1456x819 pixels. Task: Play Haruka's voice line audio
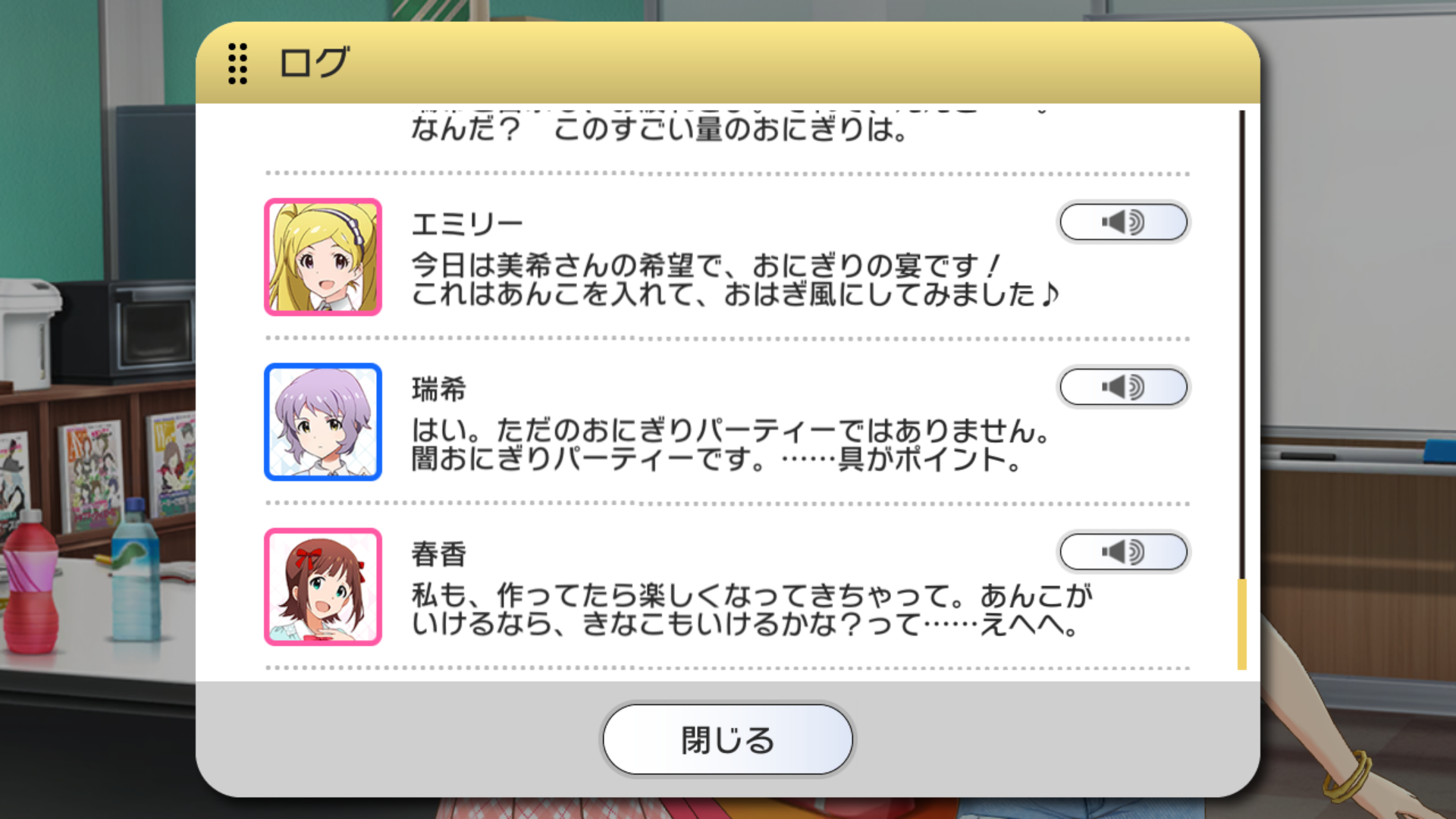point(1123,552)
